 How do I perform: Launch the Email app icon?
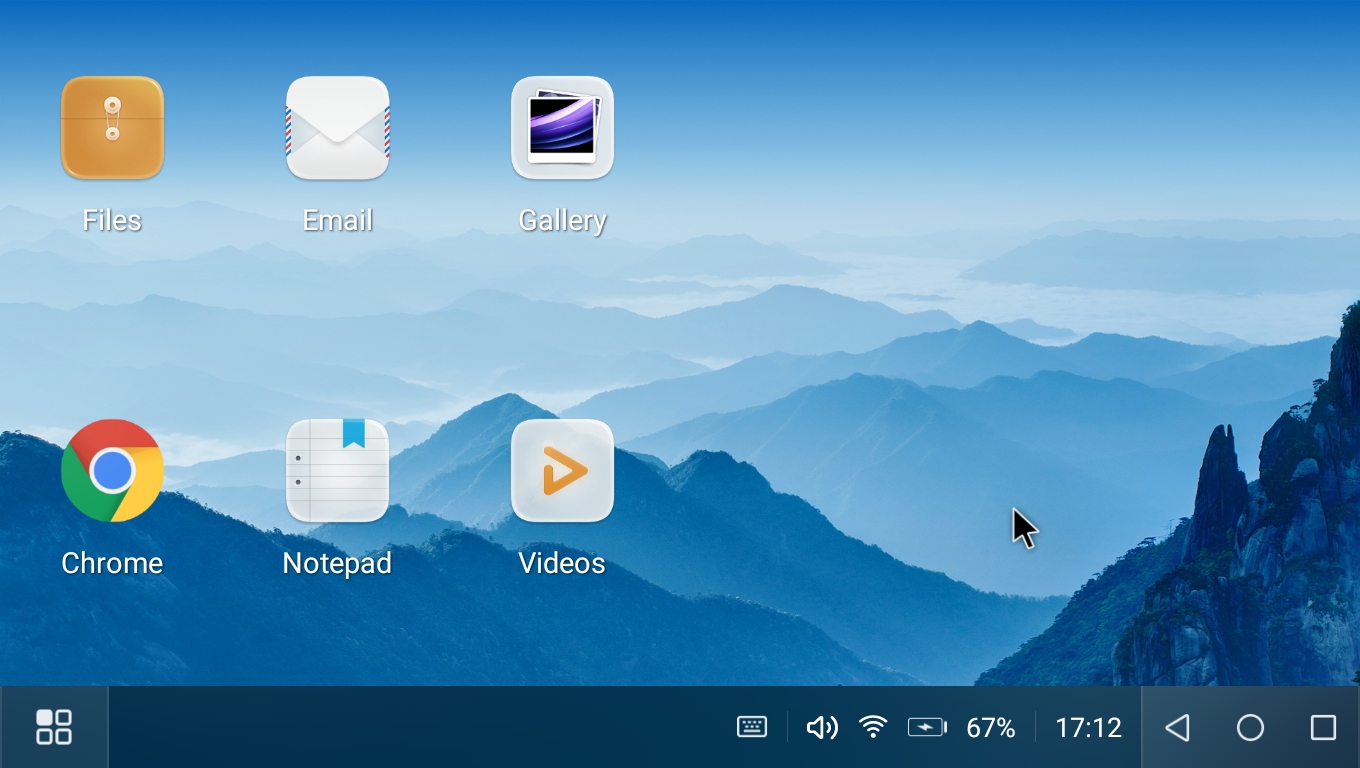click(x=337, y=128)
